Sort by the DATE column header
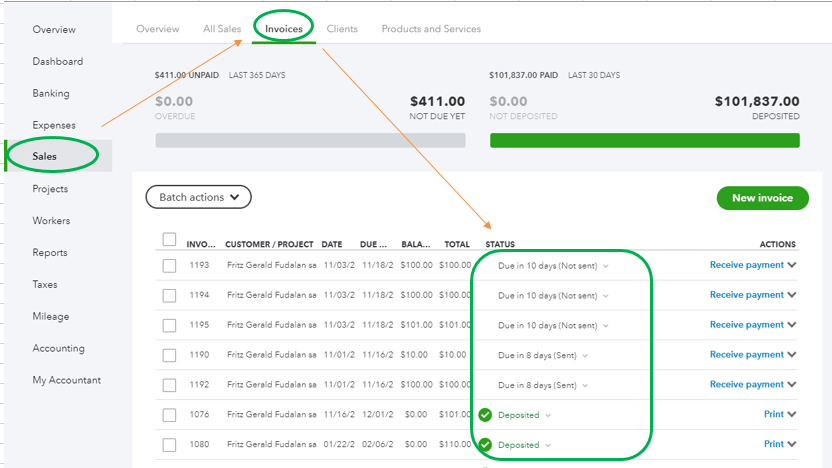Image resolution: width=832 pixels, height=468 pixels. click(x=332, y=244)
